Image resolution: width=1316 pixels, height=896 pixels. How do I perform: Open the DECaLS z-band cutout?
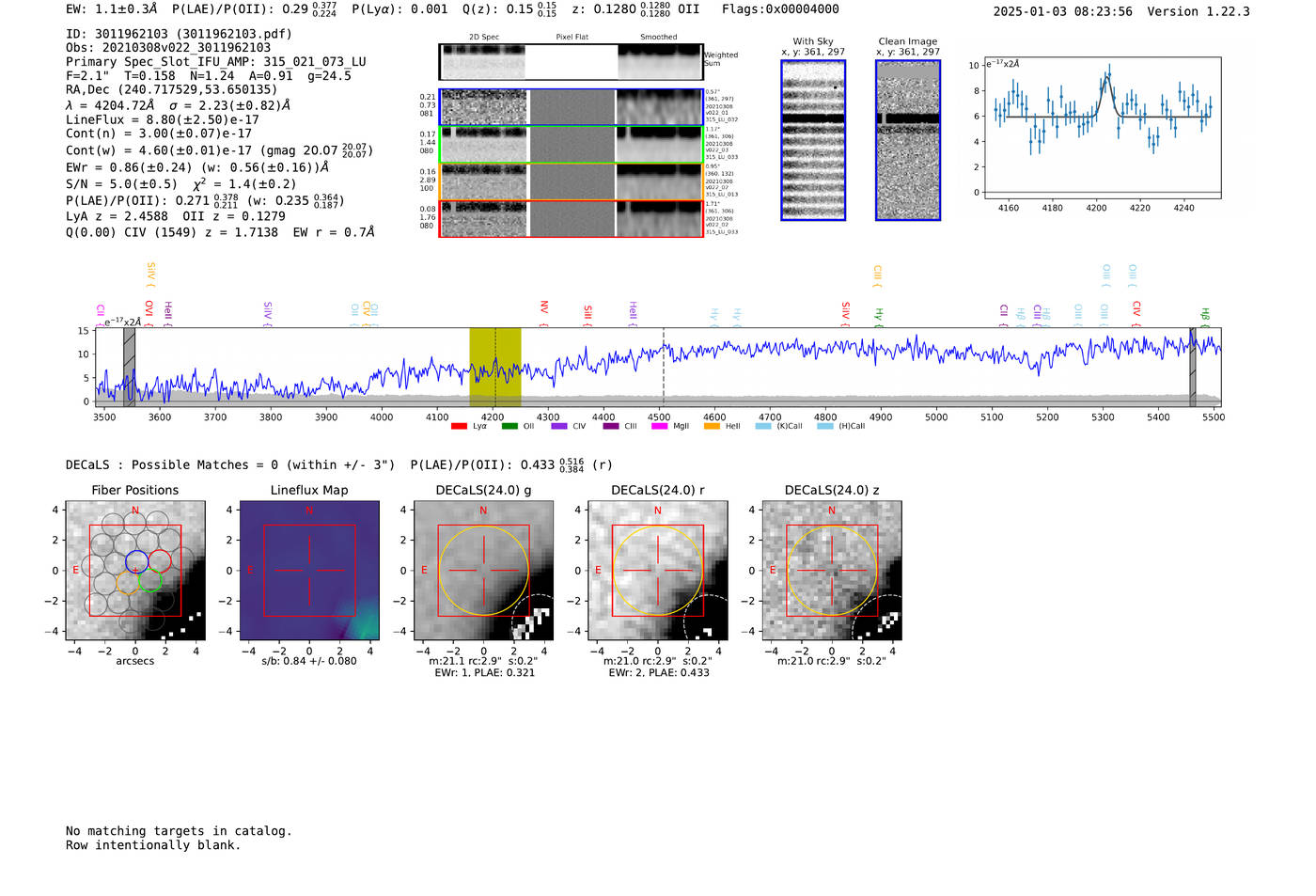(x=832, y=570)
